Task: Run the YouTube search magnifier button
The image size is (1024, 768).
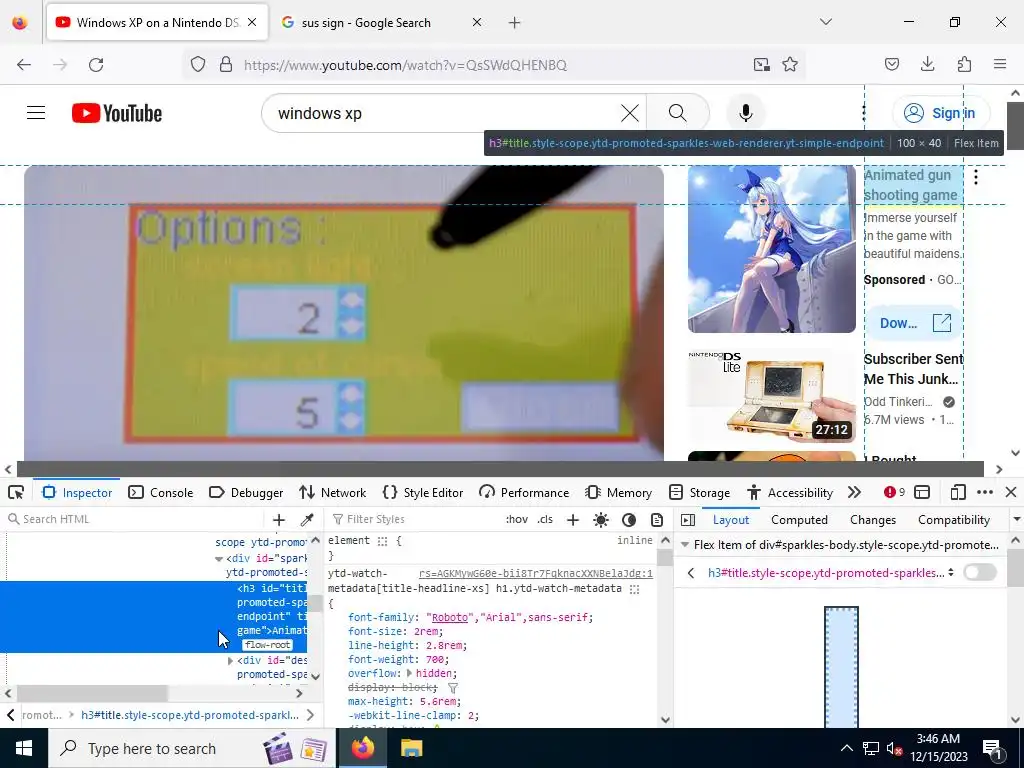Action: 678,113
